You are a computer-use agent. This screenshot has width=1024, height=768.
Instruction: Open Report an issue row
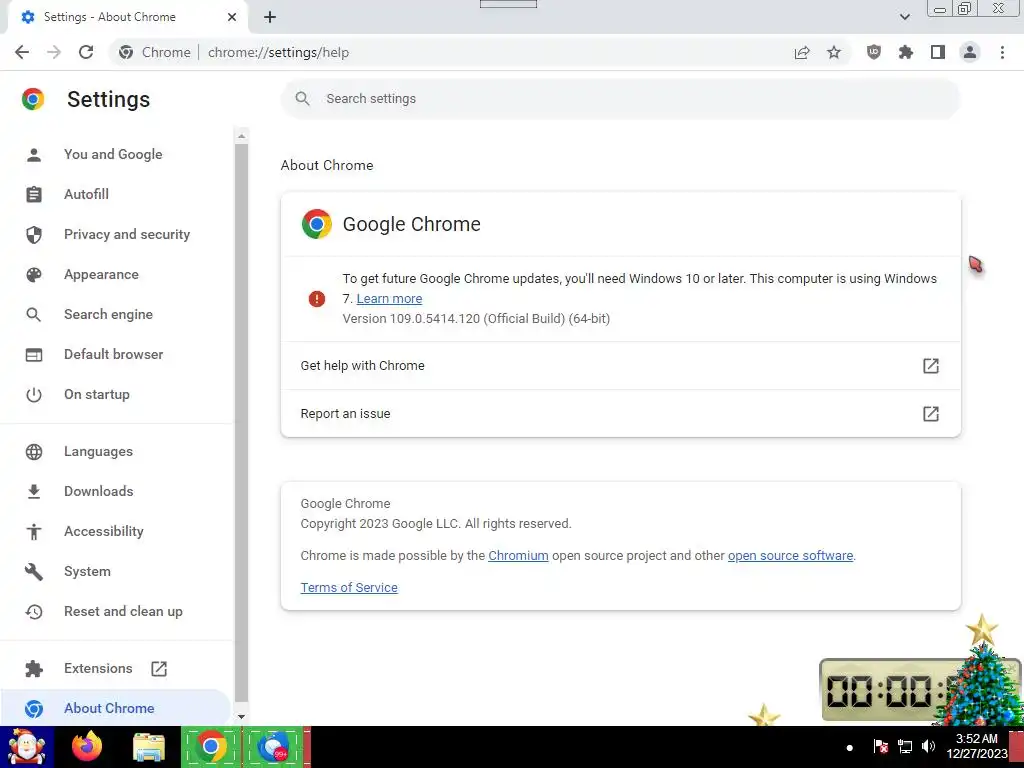(x=620, y=413)
